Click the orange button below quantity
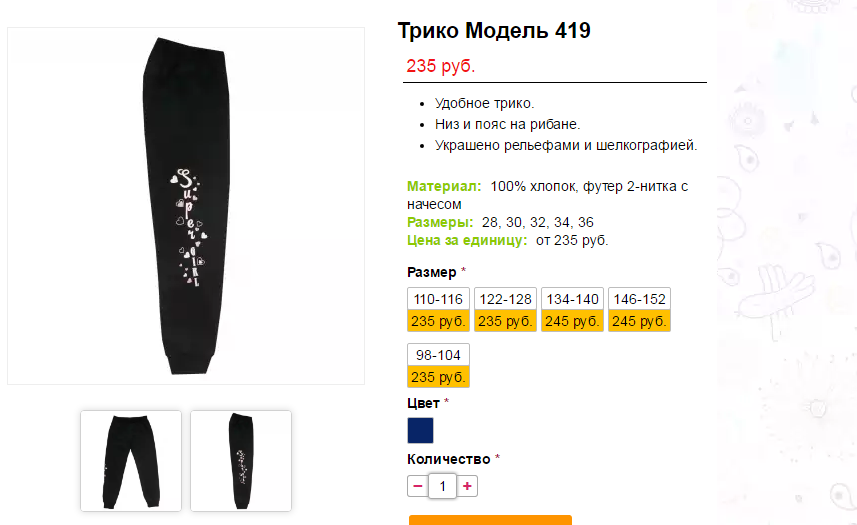This screenshot has height=525, width=857. pos(490,520)
